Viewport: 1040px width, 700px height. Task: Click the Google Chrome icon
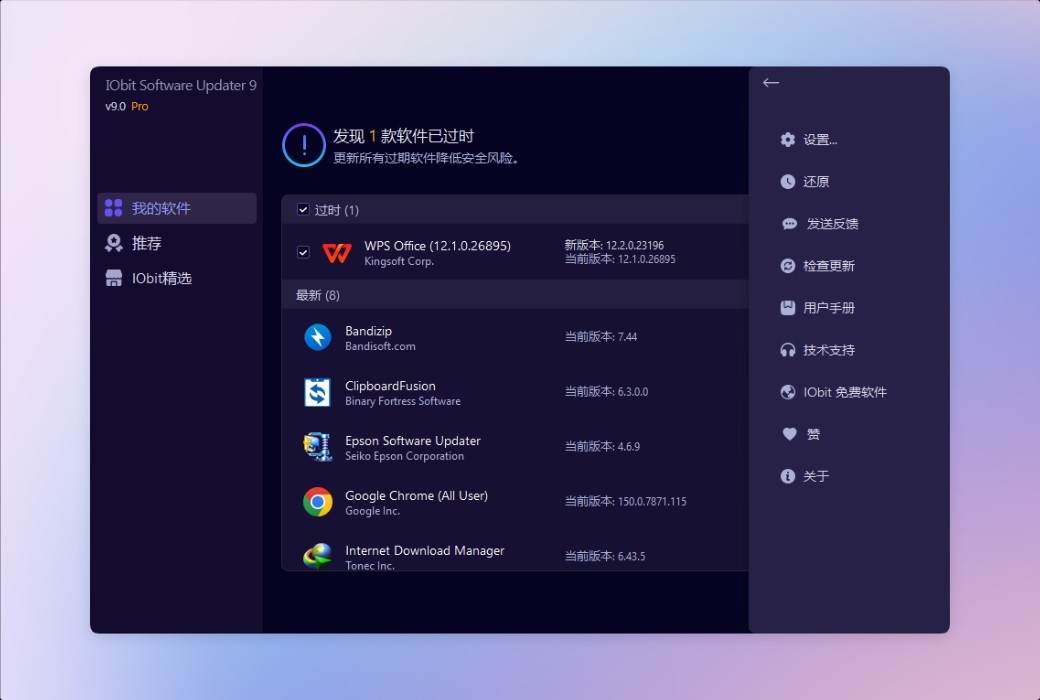(x=318, y=502)
